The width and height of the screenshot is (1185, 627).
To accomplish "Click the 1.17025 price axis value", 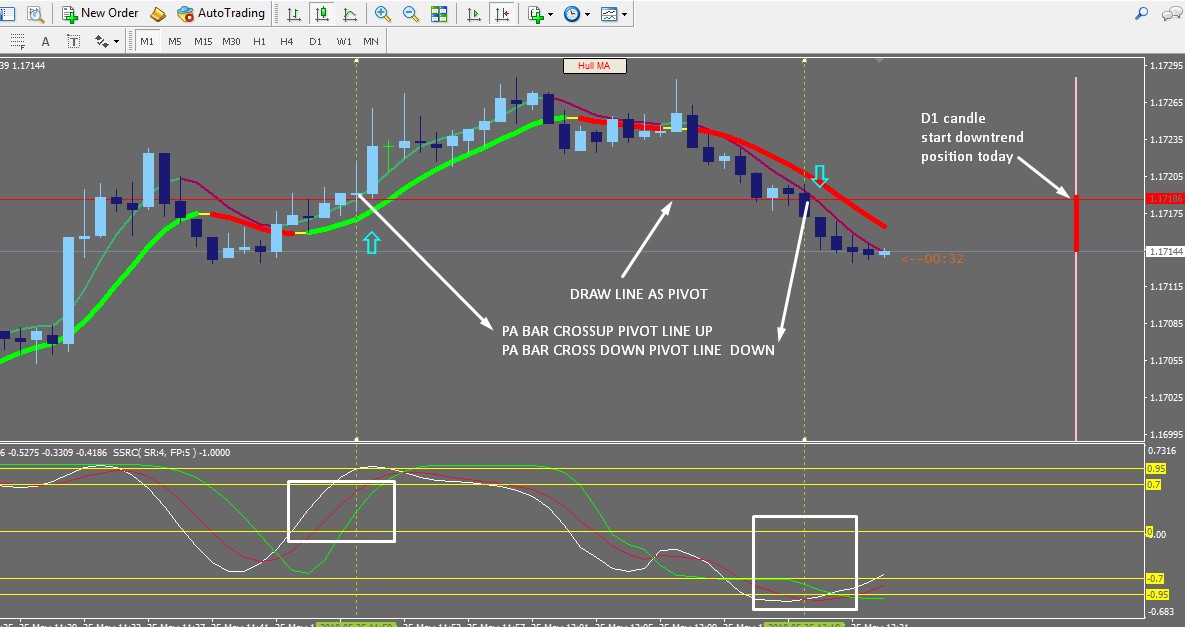I will 1166,397.
